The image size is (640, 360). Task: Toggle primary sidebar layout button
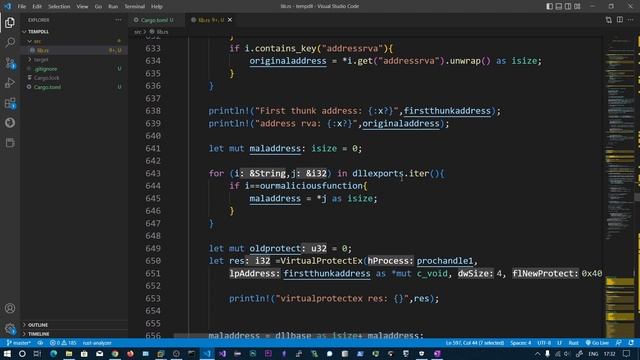(549, 7)
